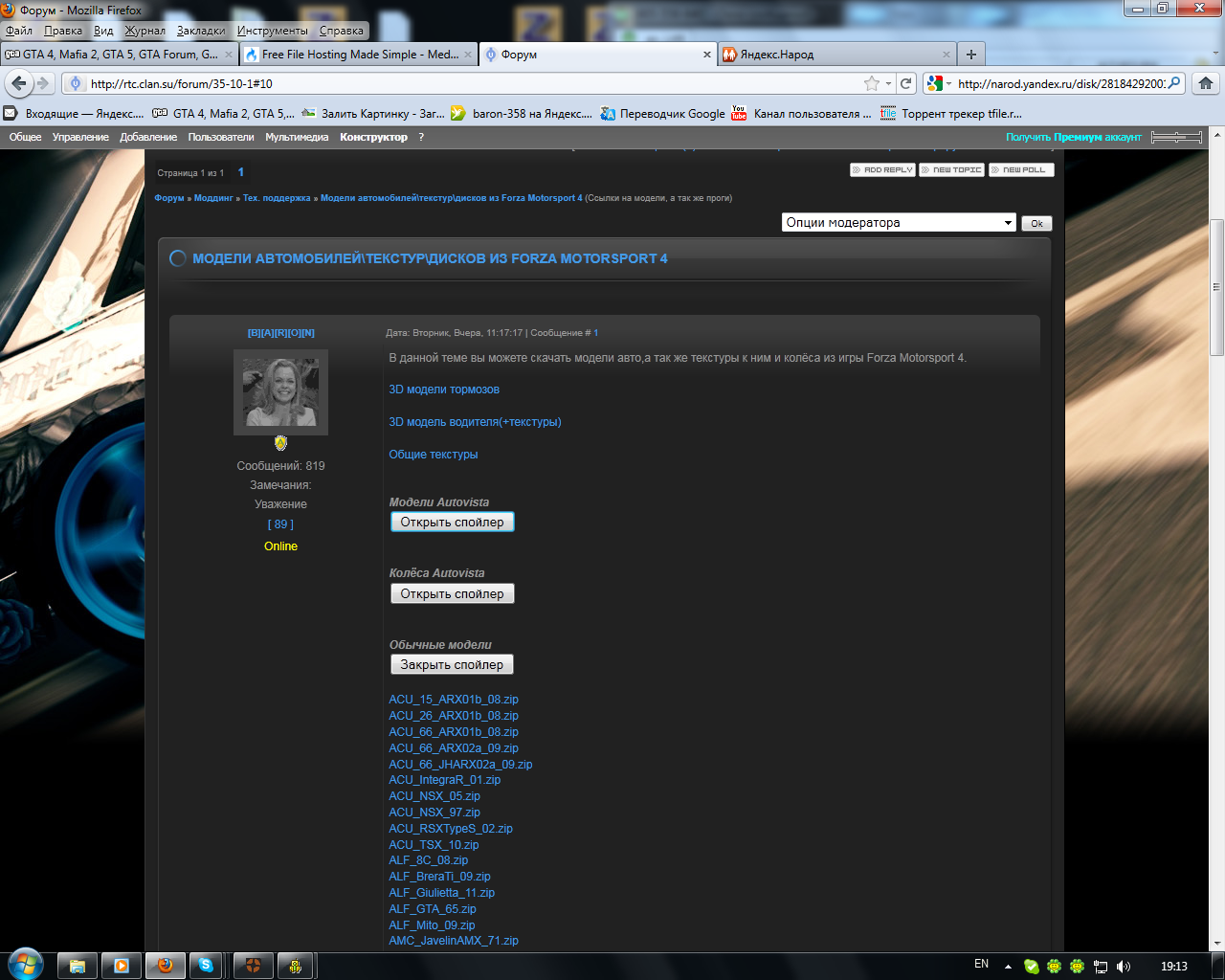Screen dimensions: 1225x980
Task: Click the clock showing 19:13
Action: [x=1174, y=967]
